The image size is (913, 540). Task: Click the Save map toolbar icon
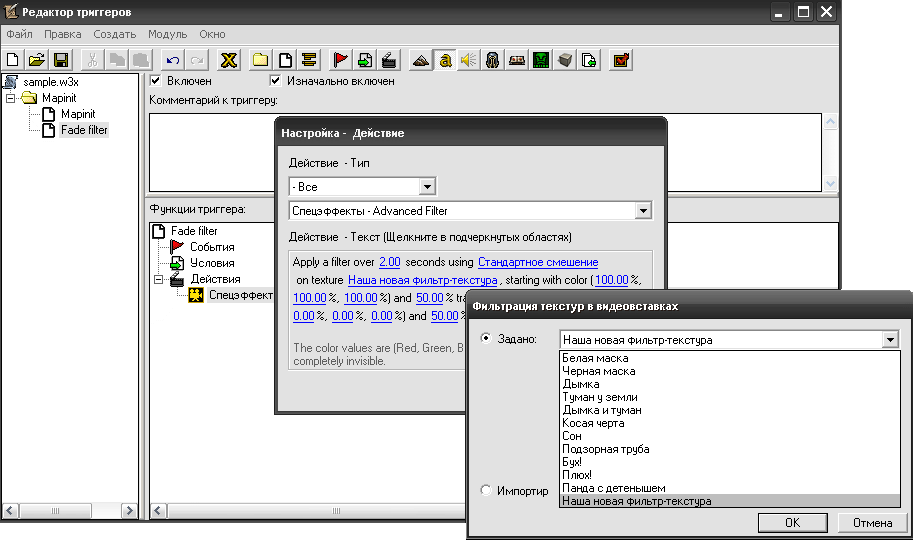click(x=60, y=60)
